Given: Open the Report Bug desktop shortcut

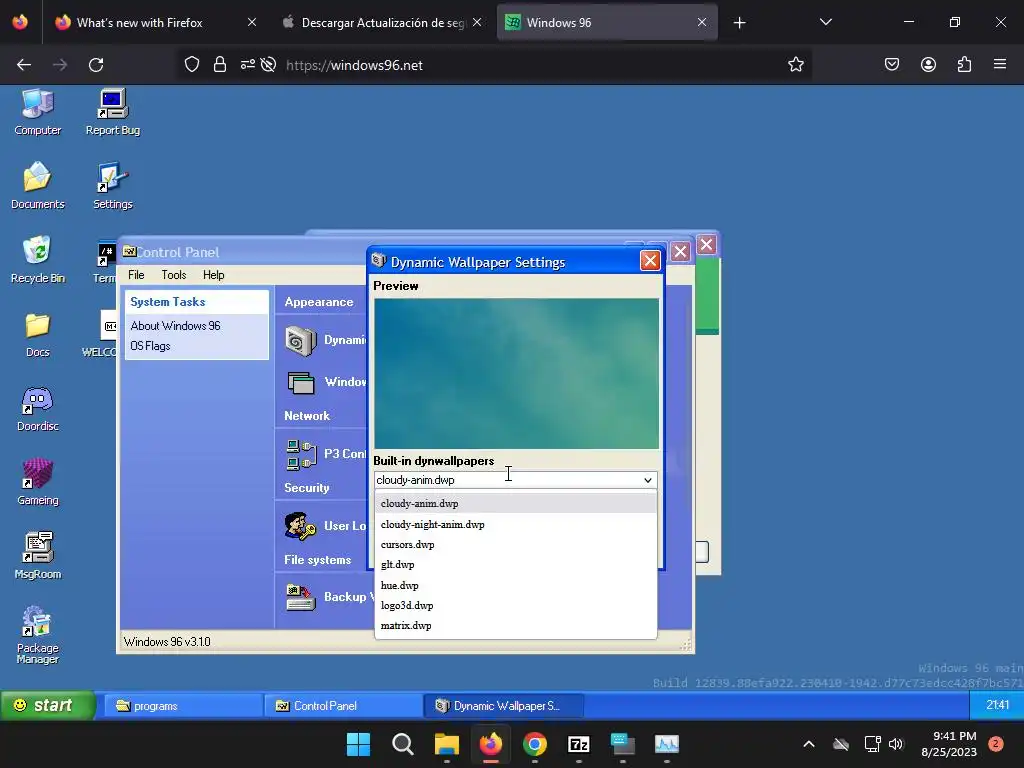Looking at the screenshot, I should (x=112, y=112).
